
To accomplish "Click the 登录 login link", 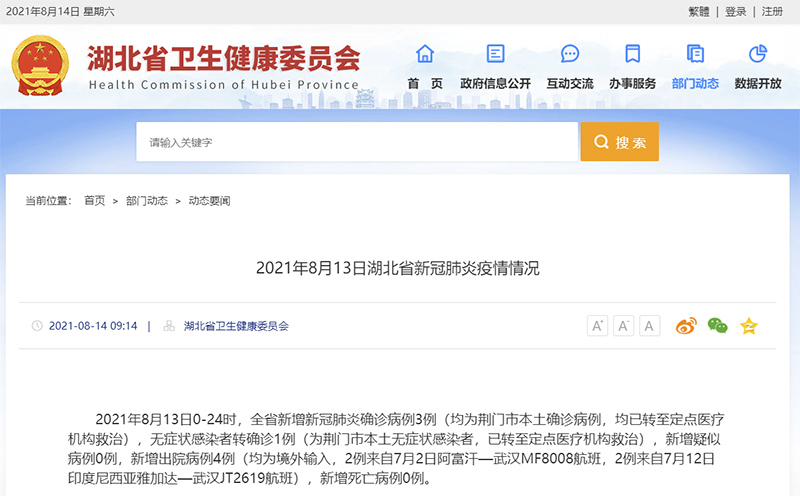I will (x=736, y=11).
